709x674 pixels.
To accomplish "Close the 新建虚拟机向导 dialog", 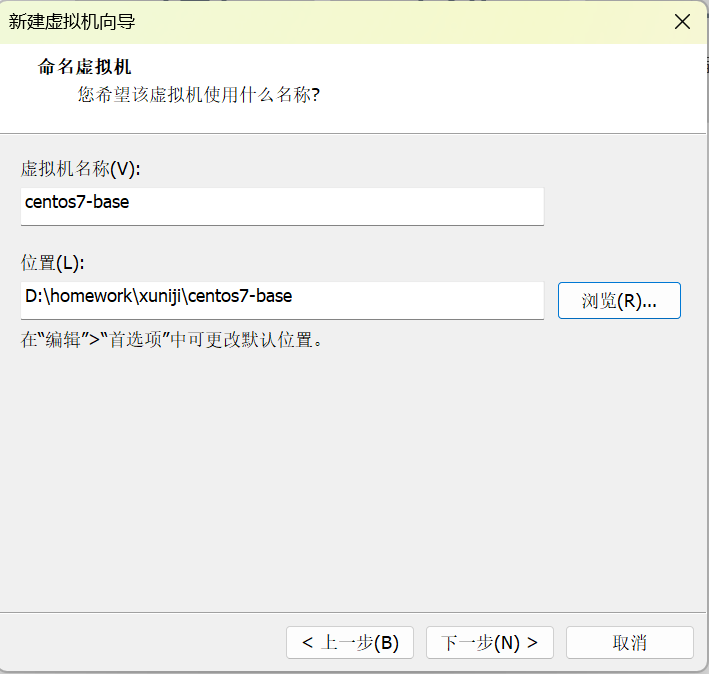I will [682, 22].
